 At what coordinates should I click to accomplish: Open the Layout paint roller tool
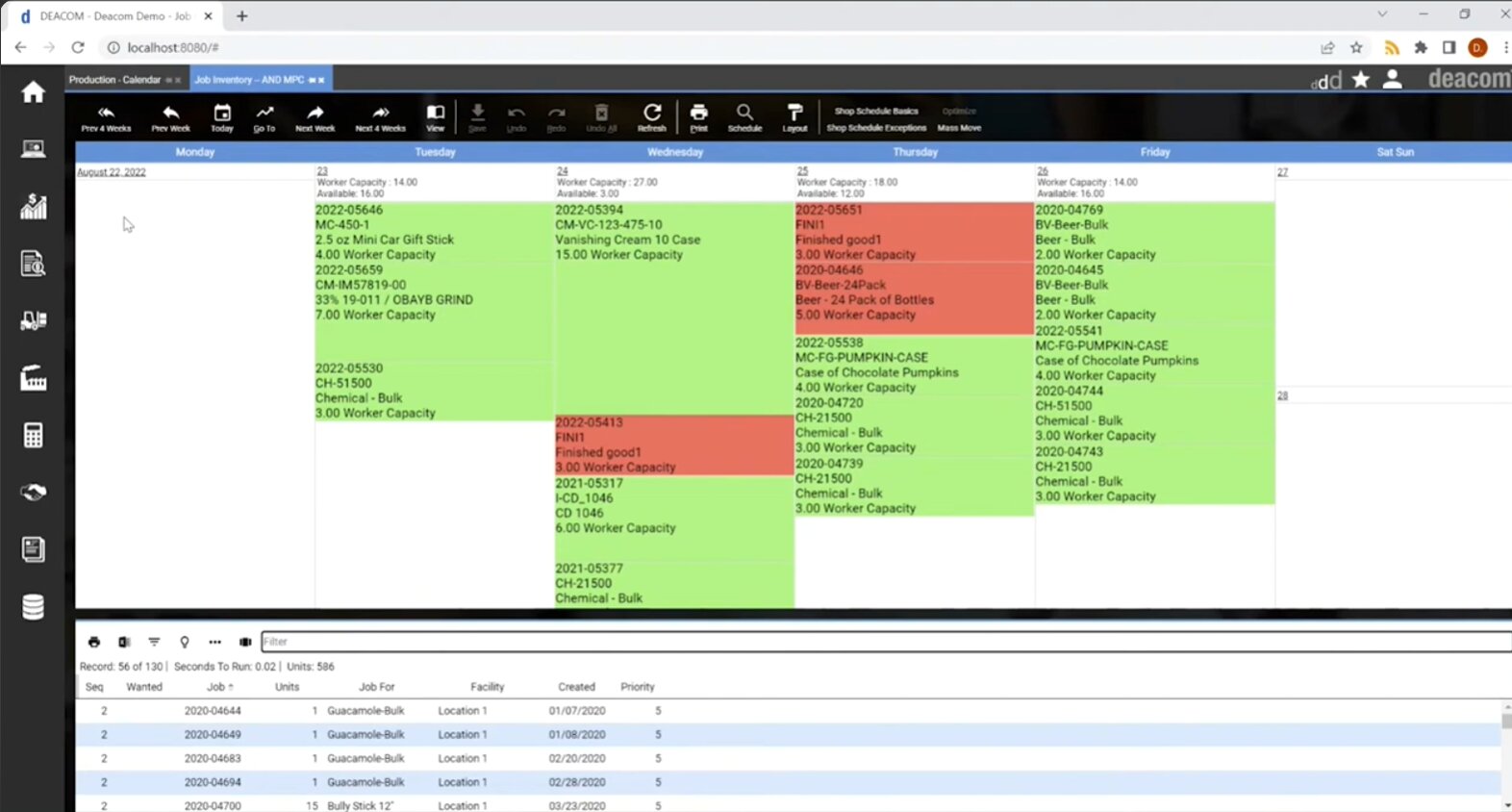pos(794,118)
